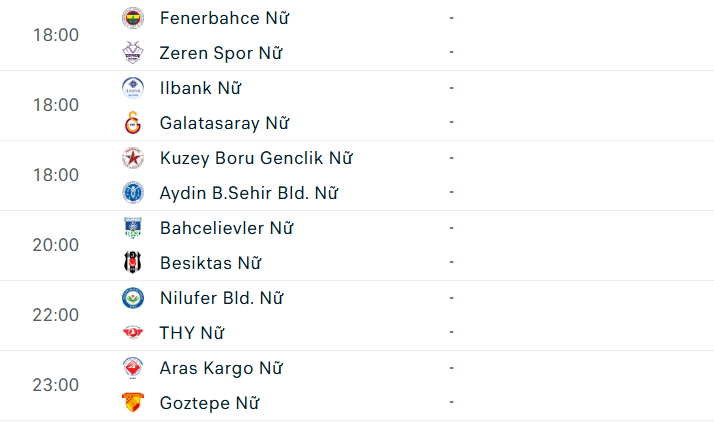Click the Zeren Spor Nữ team logo
This screenshot has height=423, width=714.
(133, 53)
